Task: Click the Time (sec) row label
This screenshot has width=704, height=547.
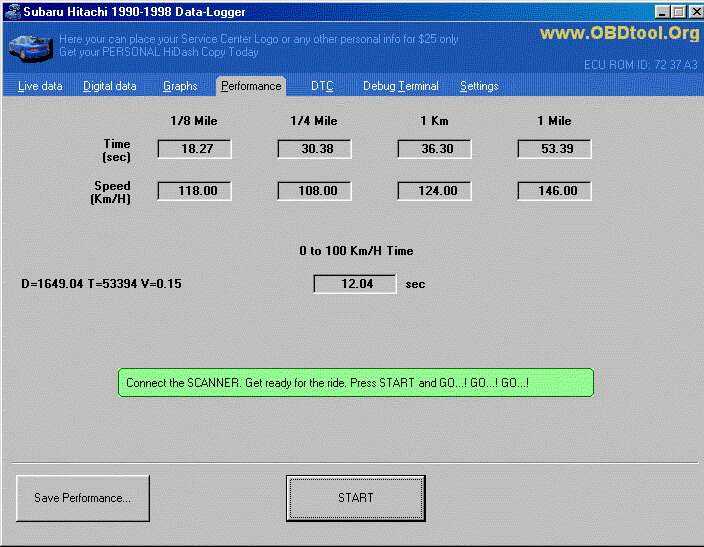Action: [x=117, y=150]
